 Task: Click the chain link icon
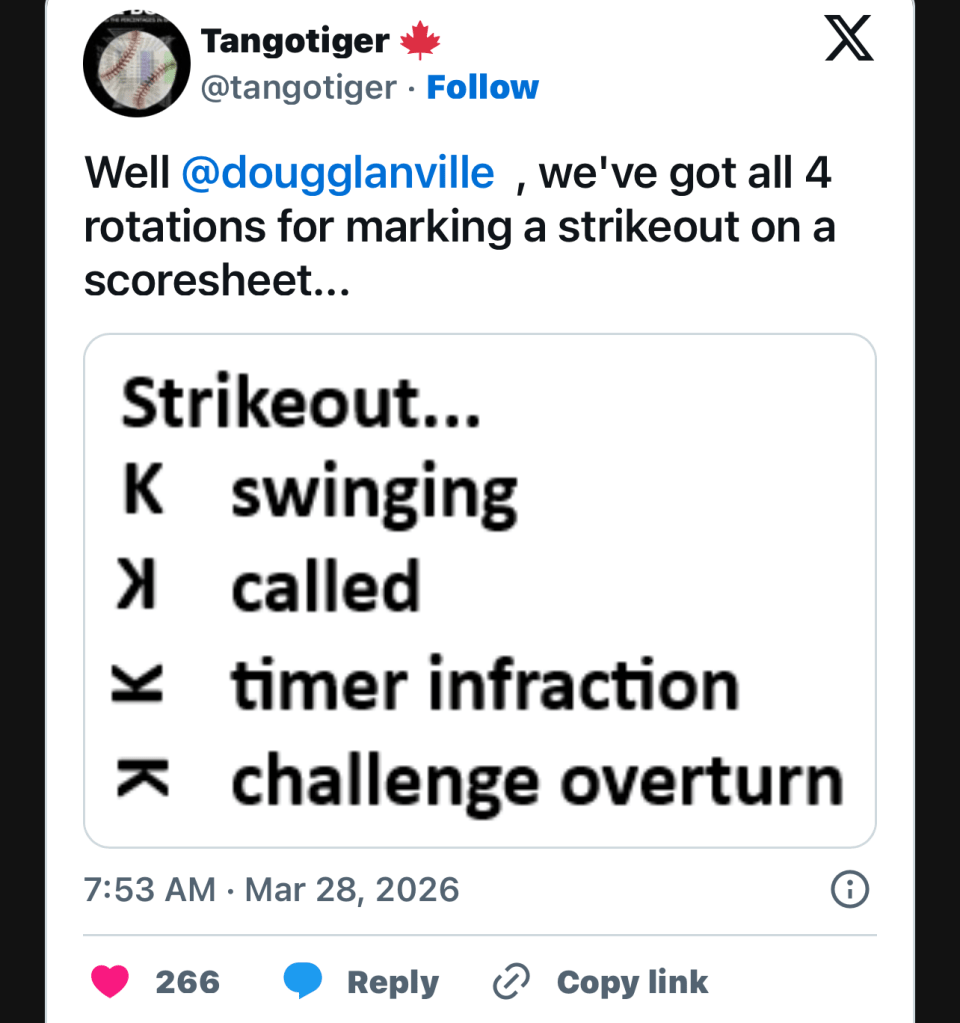510,982
